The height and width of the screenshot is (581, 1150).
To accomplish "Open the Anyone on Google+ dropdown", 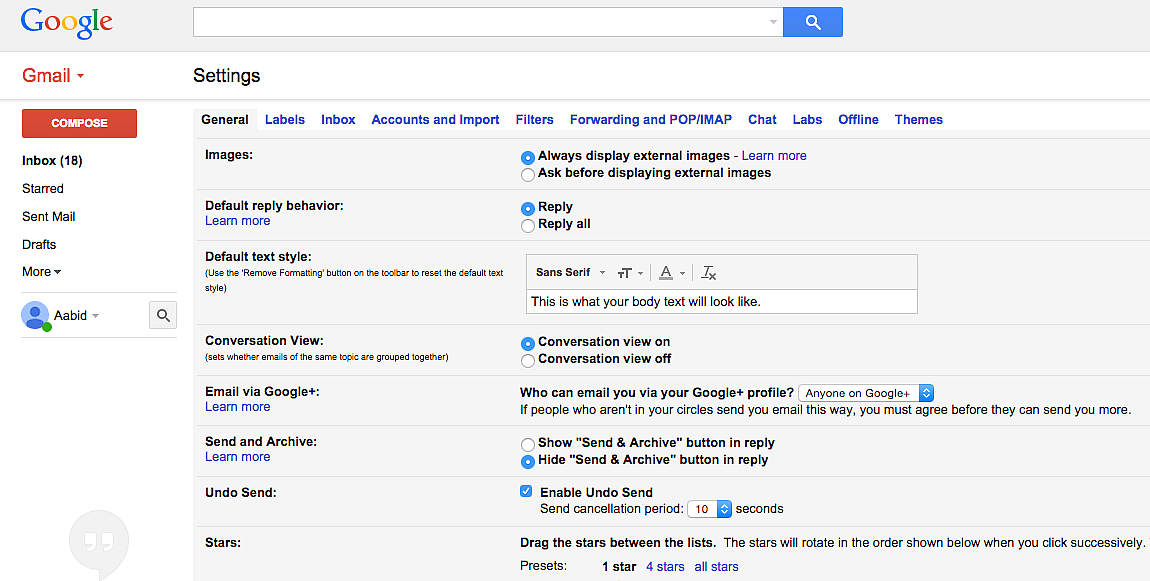I will click(x=866, y=393).
